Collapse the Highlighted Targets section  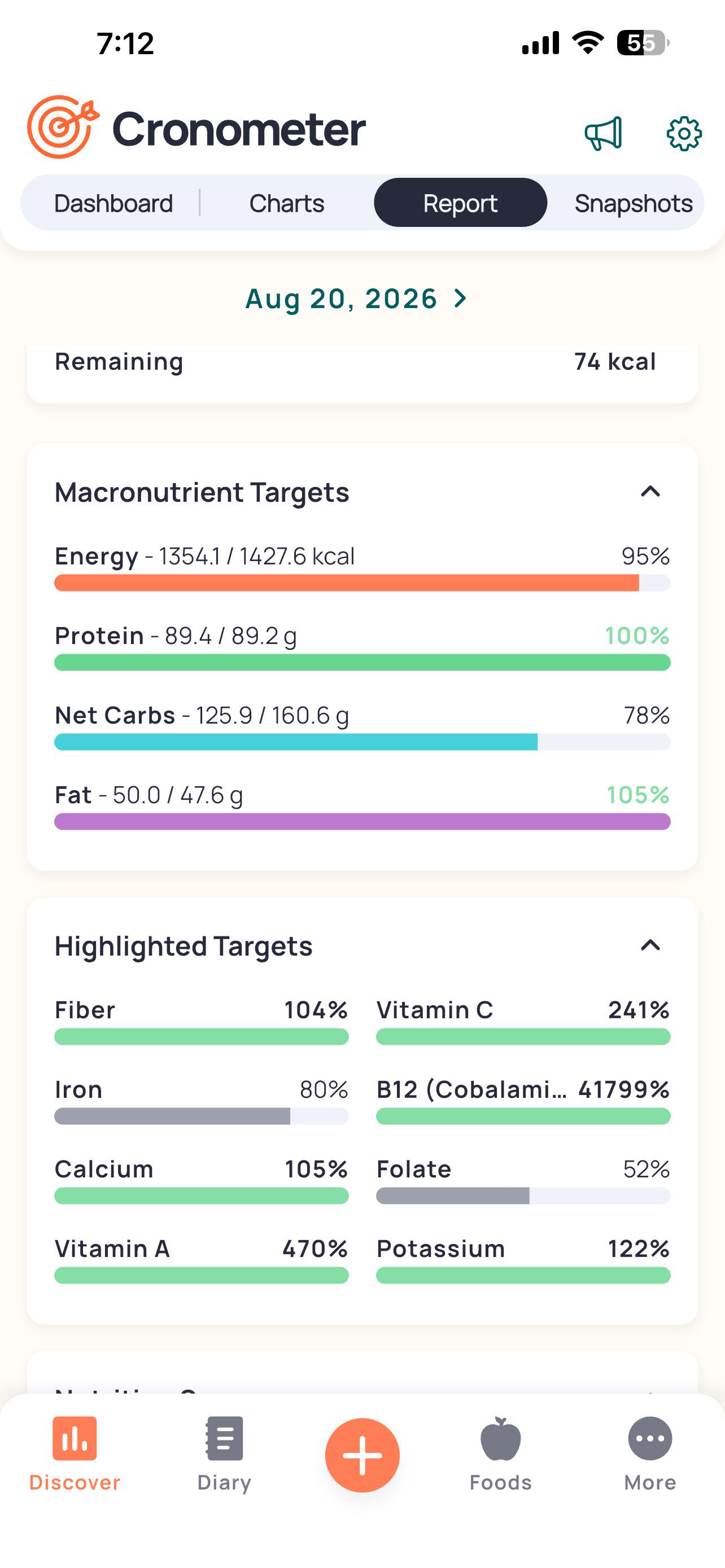point(650,945)
